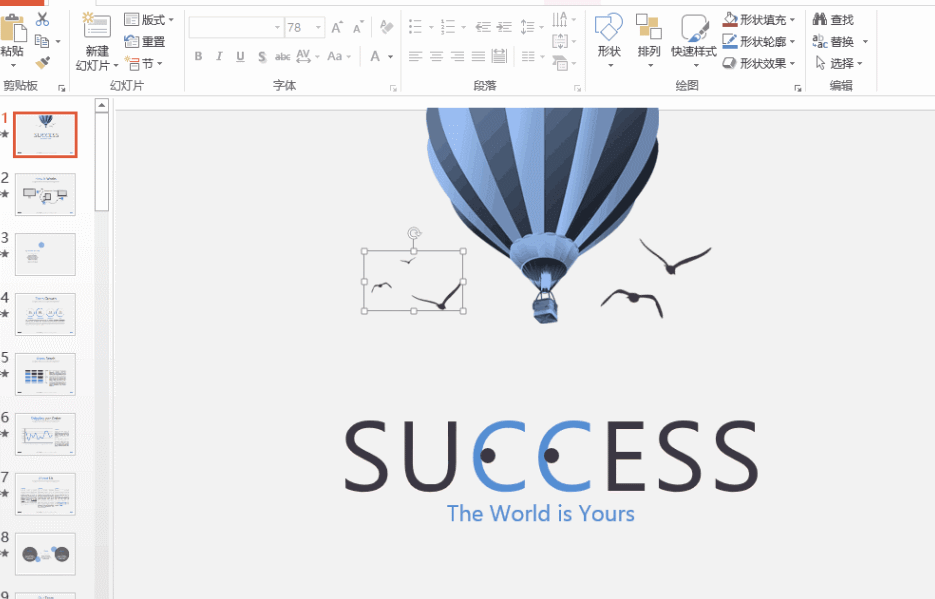Click the increase indent icon
The image size is (935, 599).
pyautogui.click(x=504, y=27)
